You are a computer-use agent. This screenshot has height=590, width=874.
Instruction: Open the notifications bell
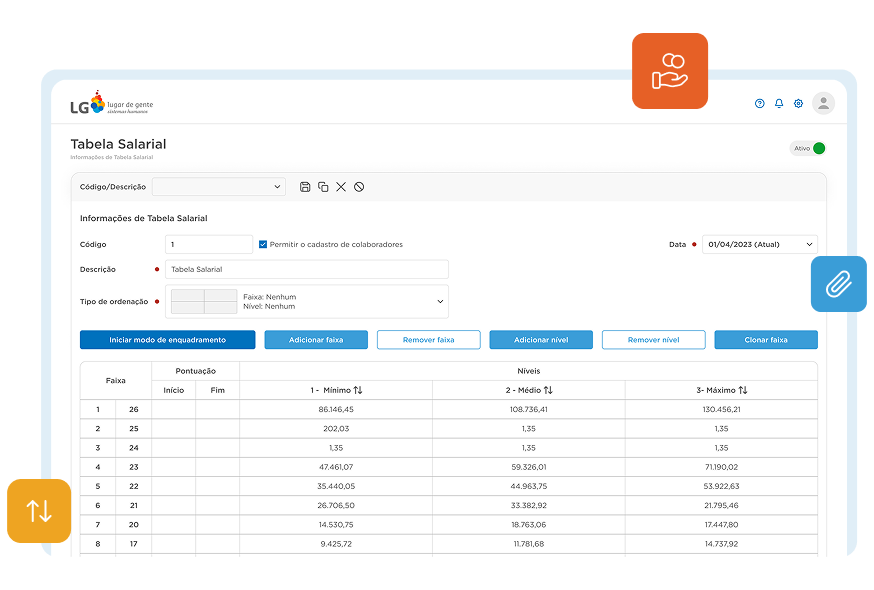click(779, 104)
